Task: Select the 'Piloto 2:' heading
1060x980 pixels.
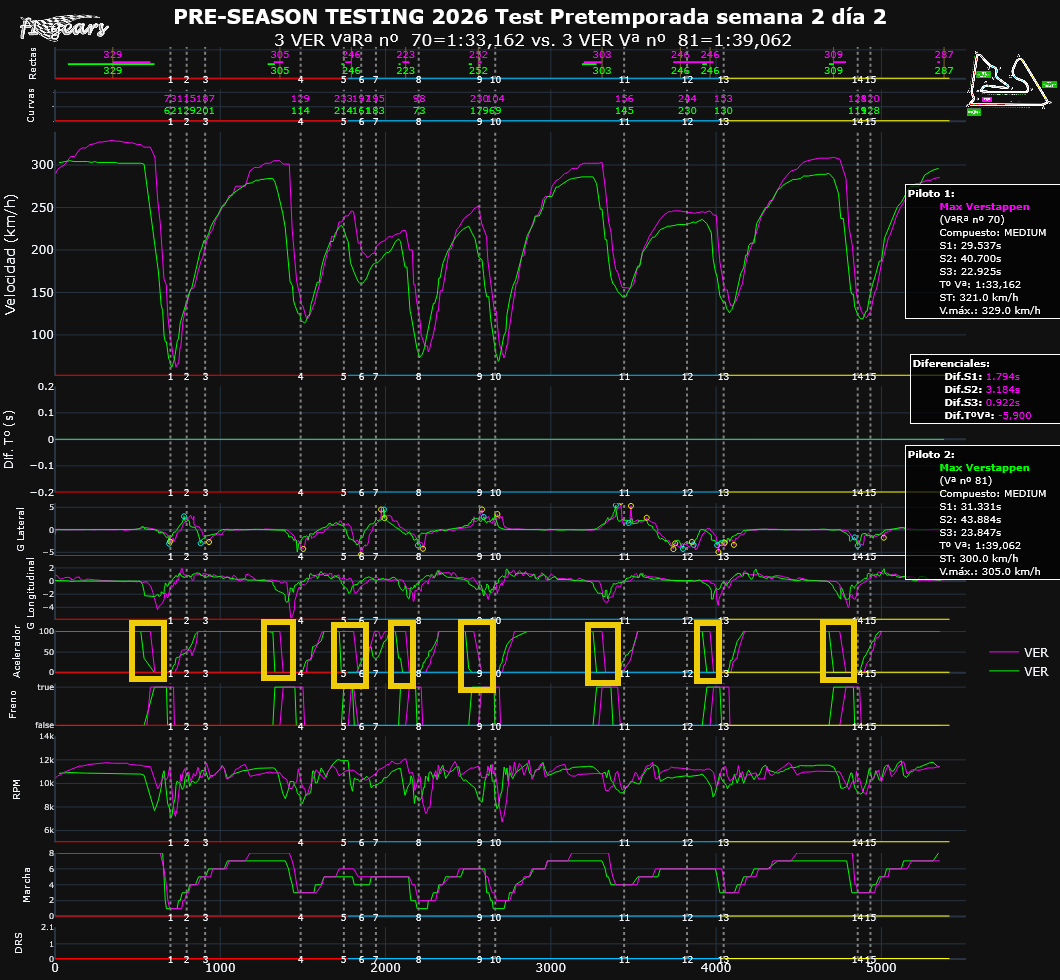Action: point(931,454)
